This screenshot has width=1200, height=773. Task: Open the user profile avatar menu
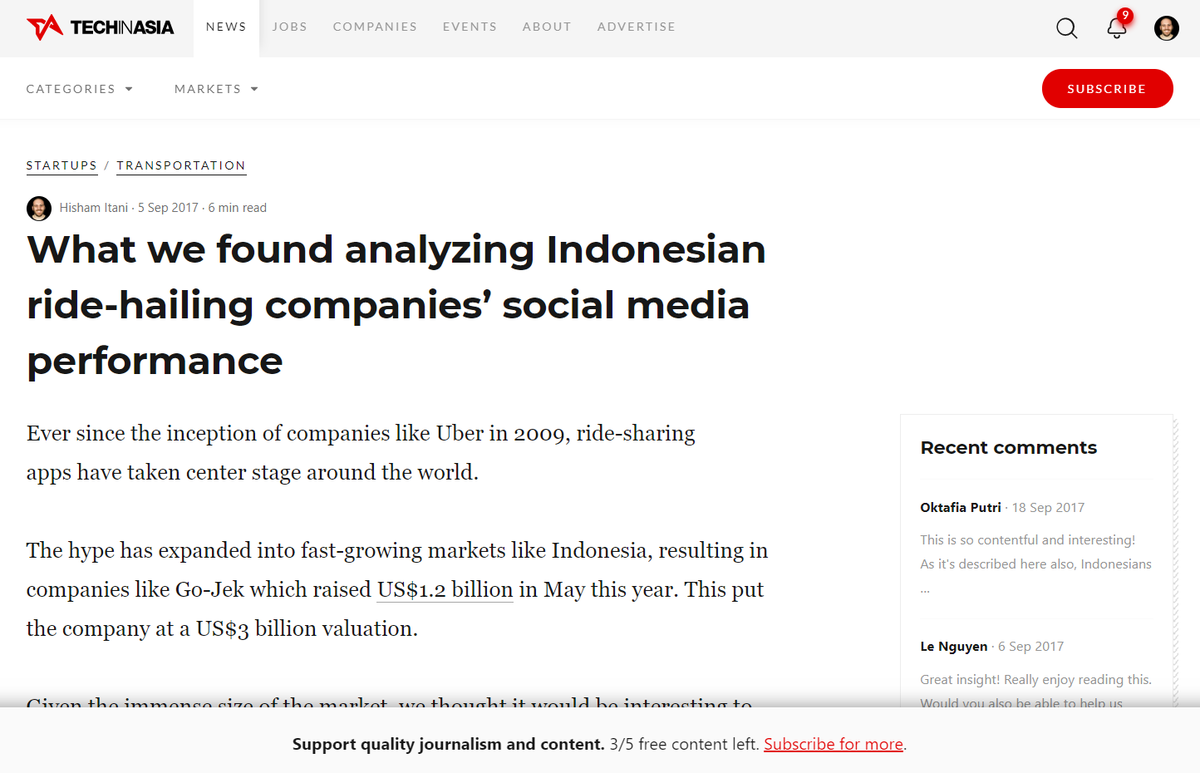[1166, 28]
